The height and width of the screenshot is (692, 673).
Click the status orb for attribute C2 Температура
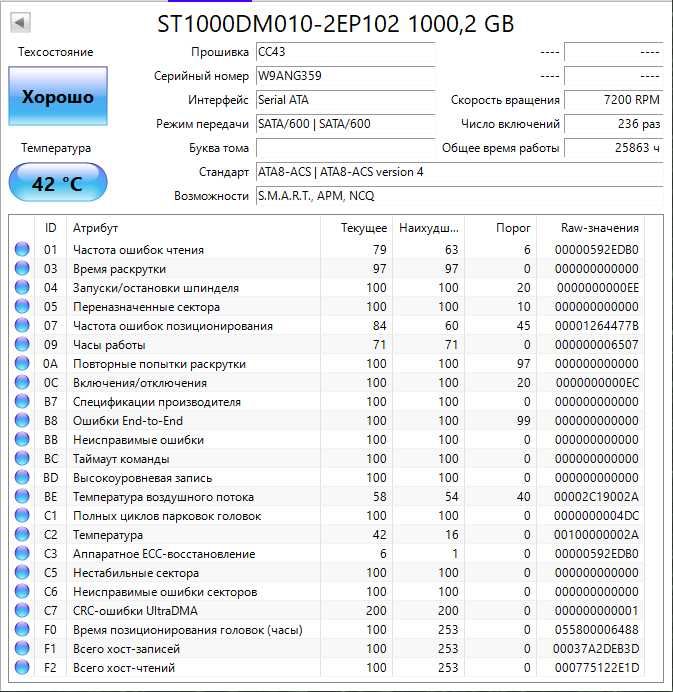(22, 534)
